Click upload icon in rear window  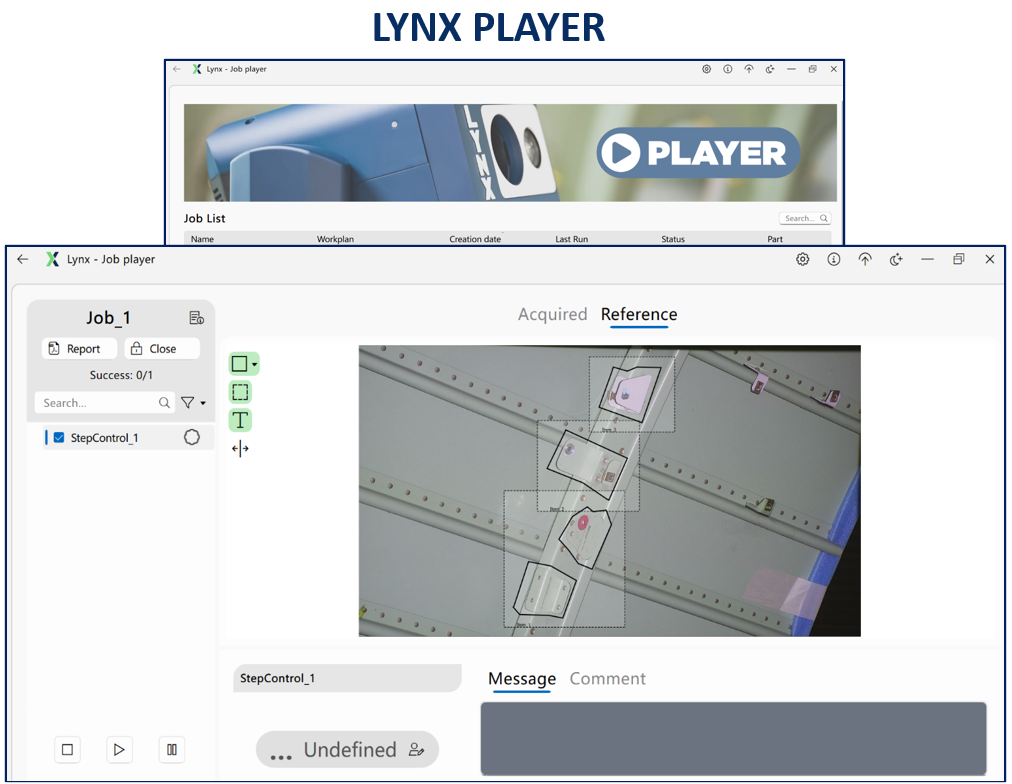749,69
